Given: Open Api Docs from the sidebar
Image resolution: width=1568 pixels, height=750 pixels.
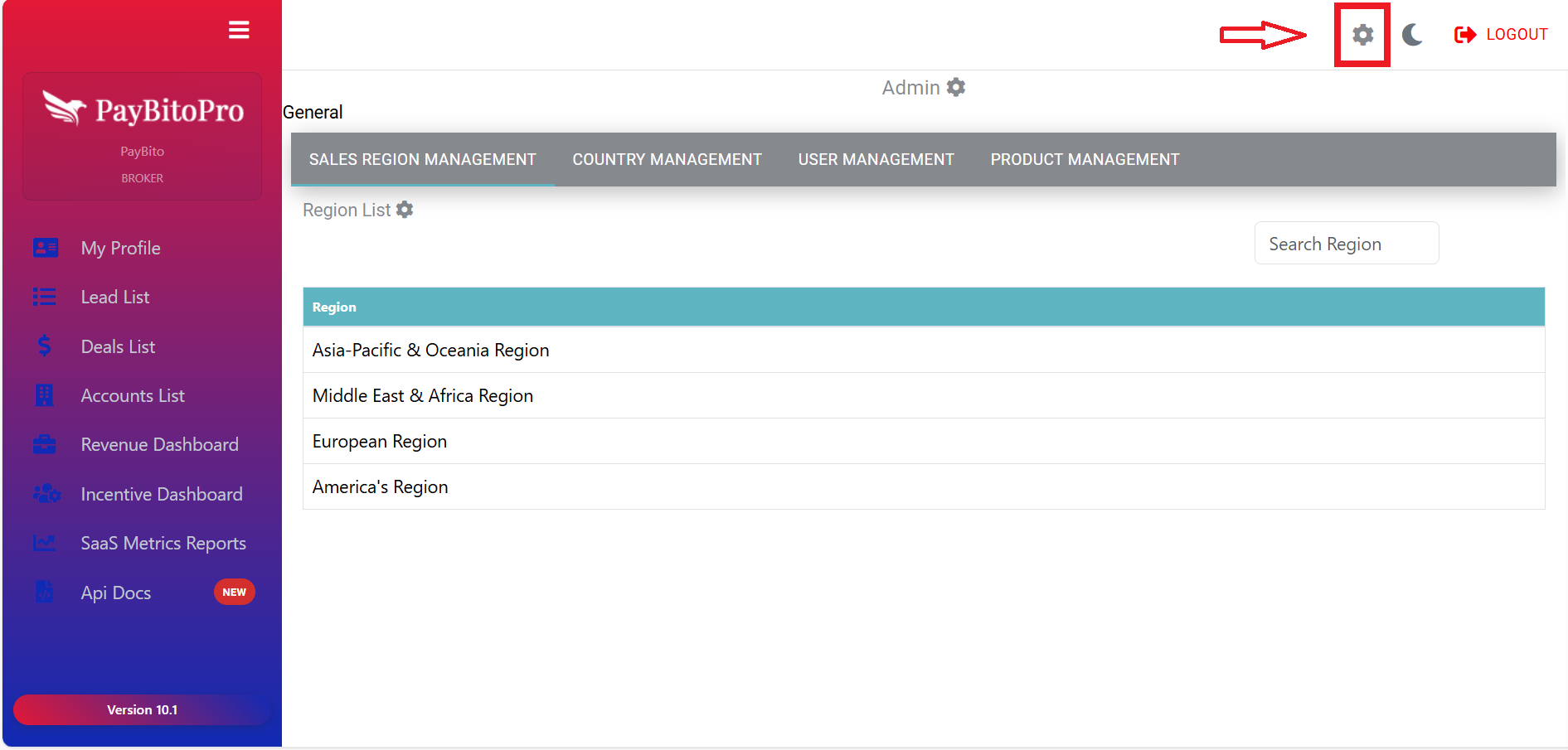Looking at the screenshot, I should (116, 593).
